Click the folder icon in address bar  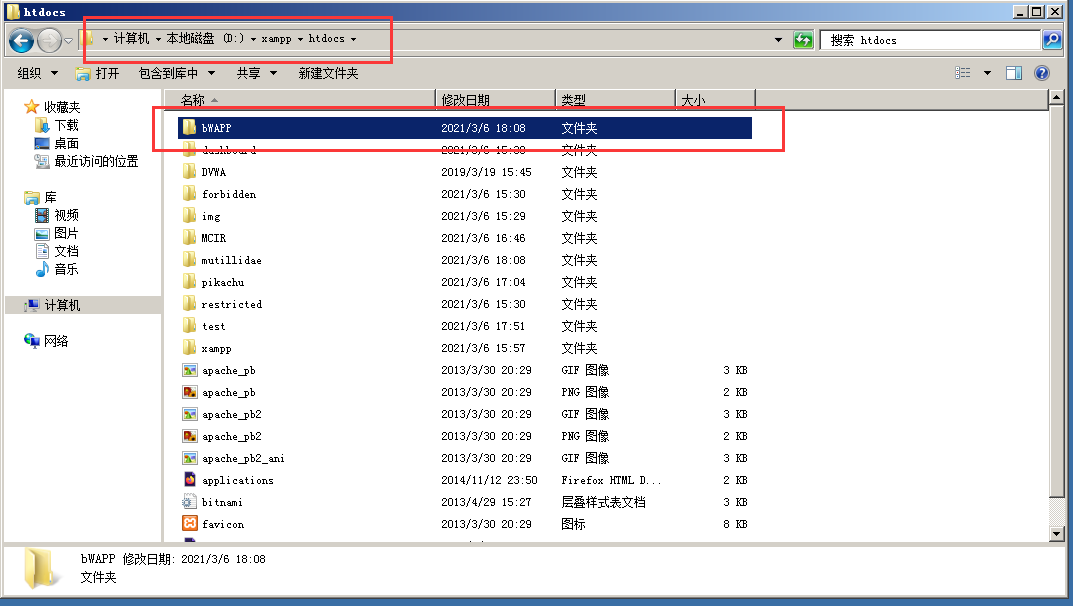pyautogui.click(x=89, y=39)
